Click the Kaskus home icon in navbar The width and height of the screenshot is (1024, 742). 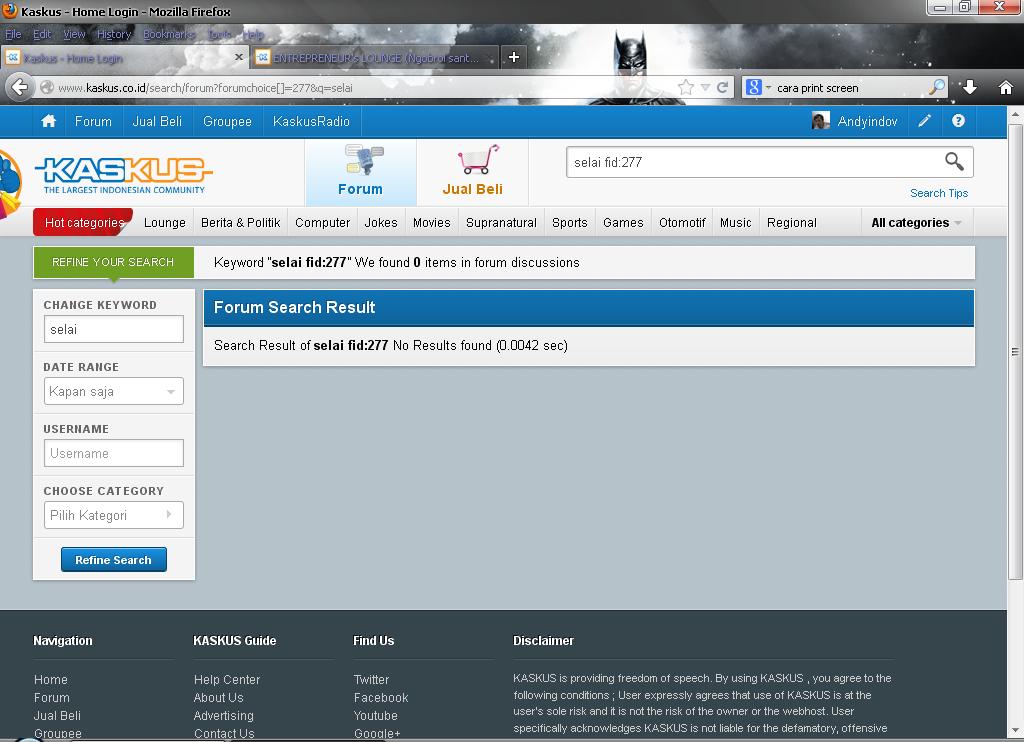point(48,121)
